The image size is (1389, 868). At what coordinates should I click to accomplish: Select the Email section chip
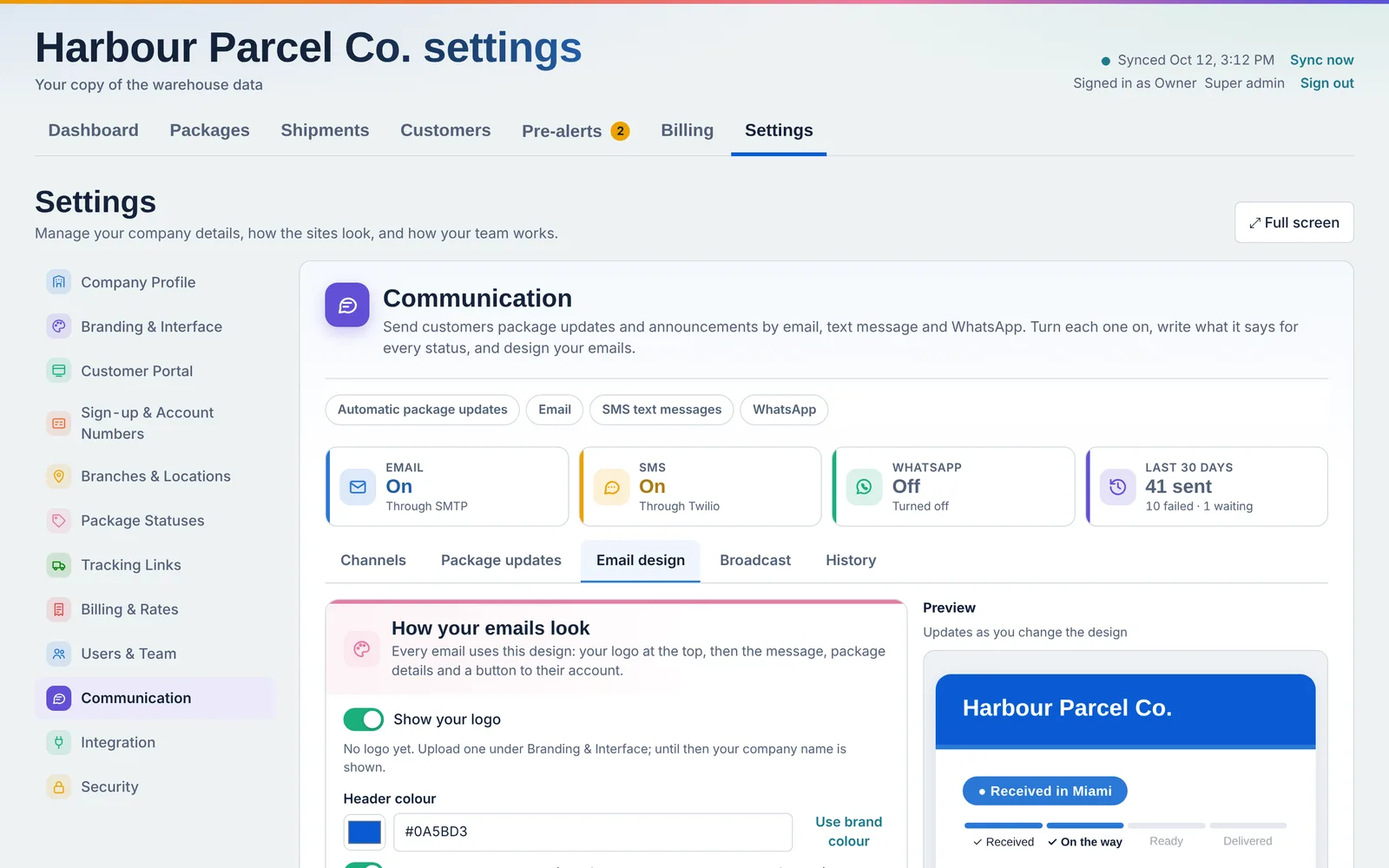[555, 410]
